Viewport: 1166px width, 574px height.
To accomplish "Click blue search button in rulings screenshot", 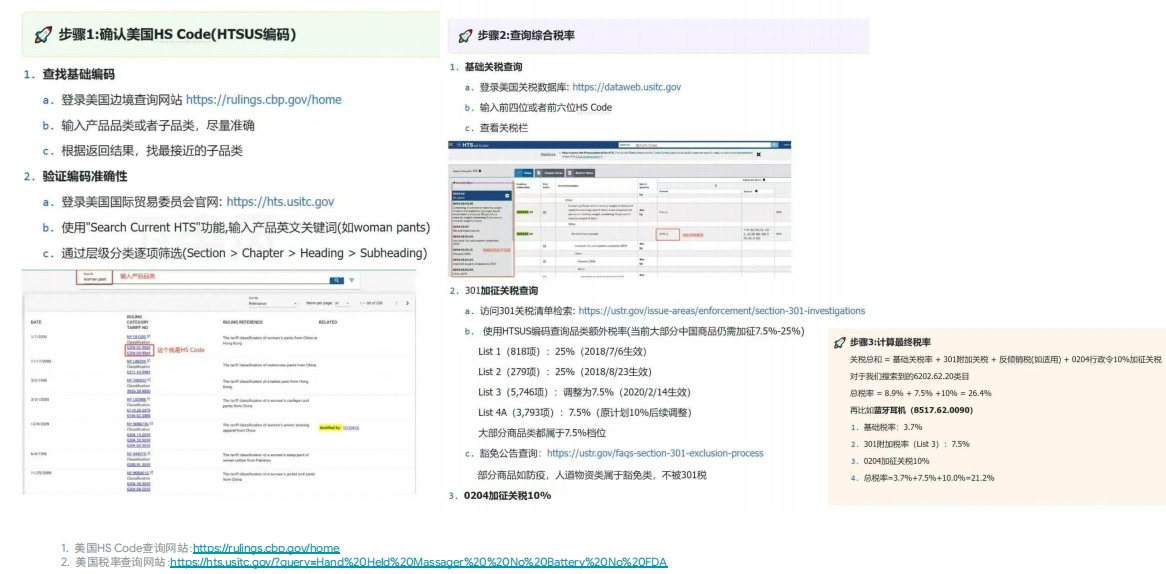I will [x=337, y=282].
